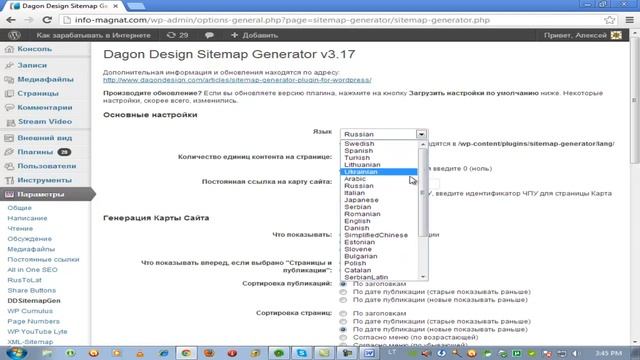Open comments bubble icon in admin bar
The image size is (640, 360).
pos(209,35)
